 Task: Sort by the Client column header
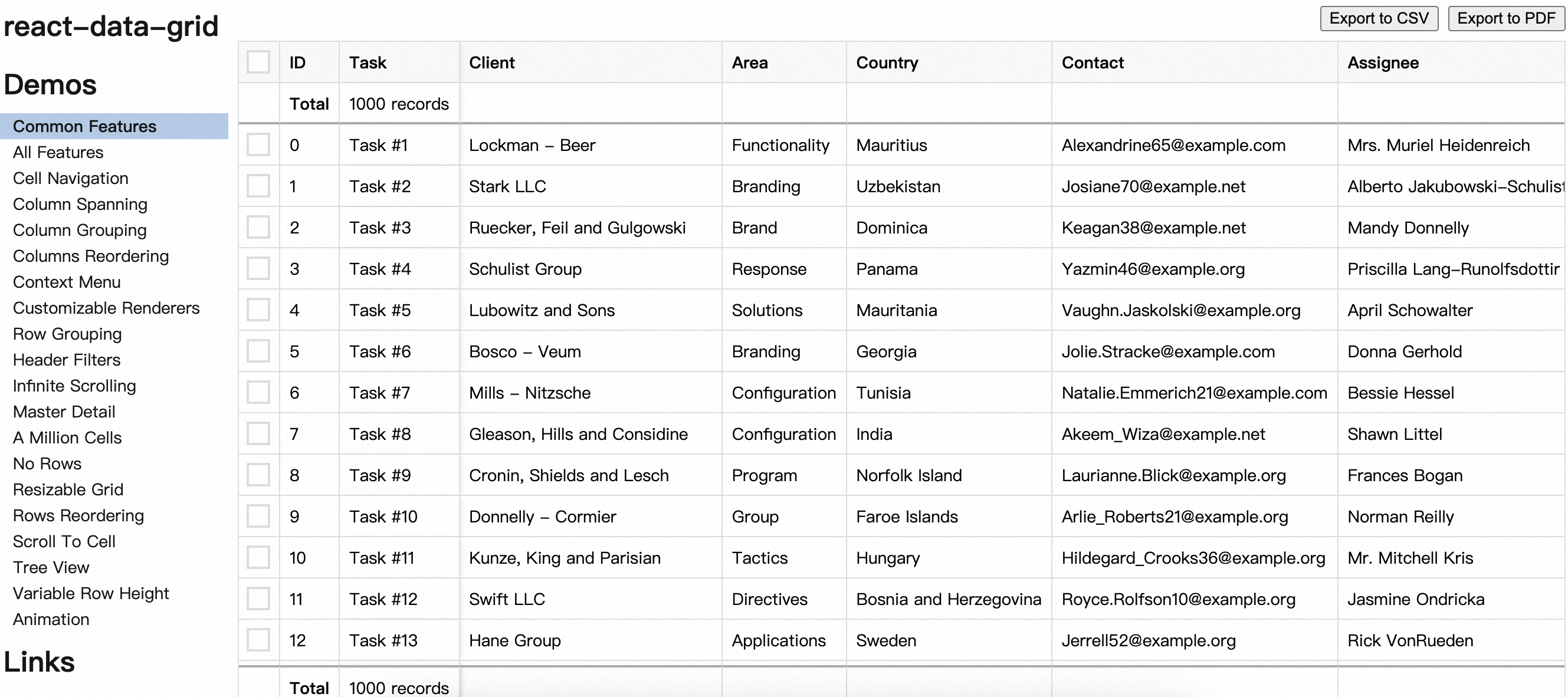492,62
